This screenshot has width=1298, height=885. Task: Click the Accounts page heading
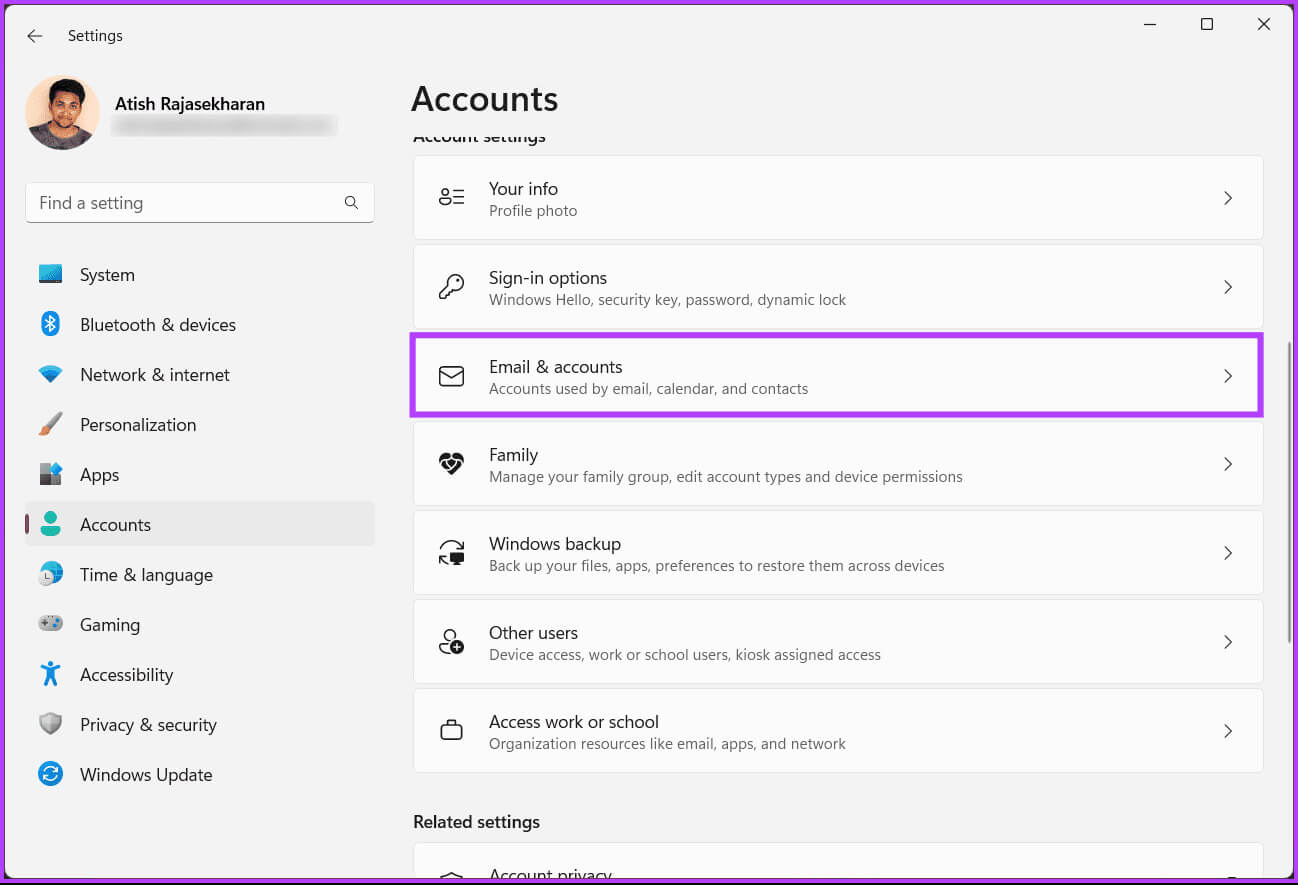485,99
